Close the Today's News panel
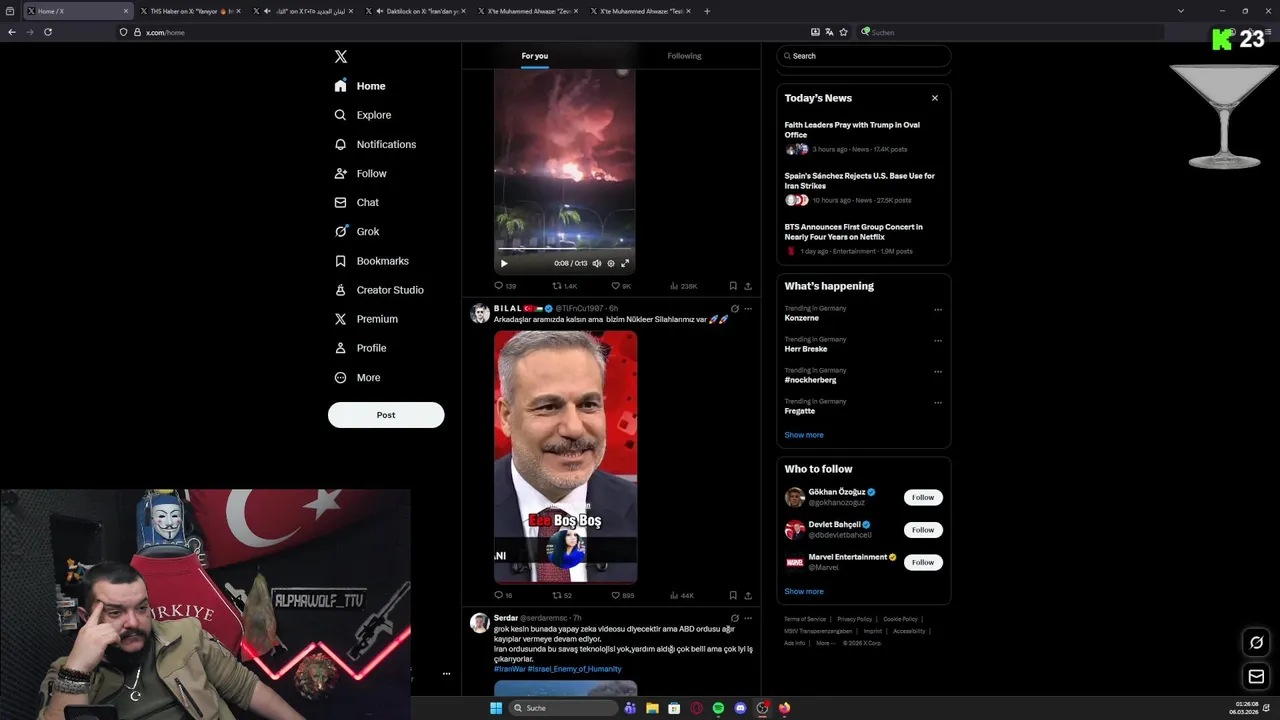 (935, 98)
